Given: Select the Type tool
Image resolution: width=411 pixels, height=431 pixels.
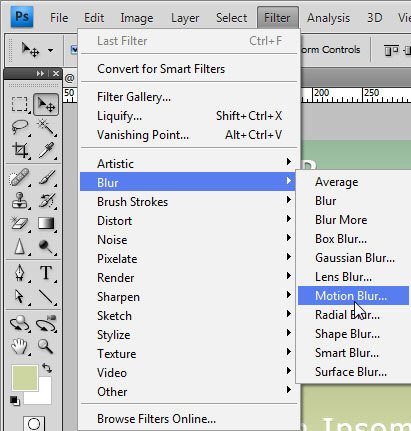Looking at the screenshot, I should coord(46,273).
